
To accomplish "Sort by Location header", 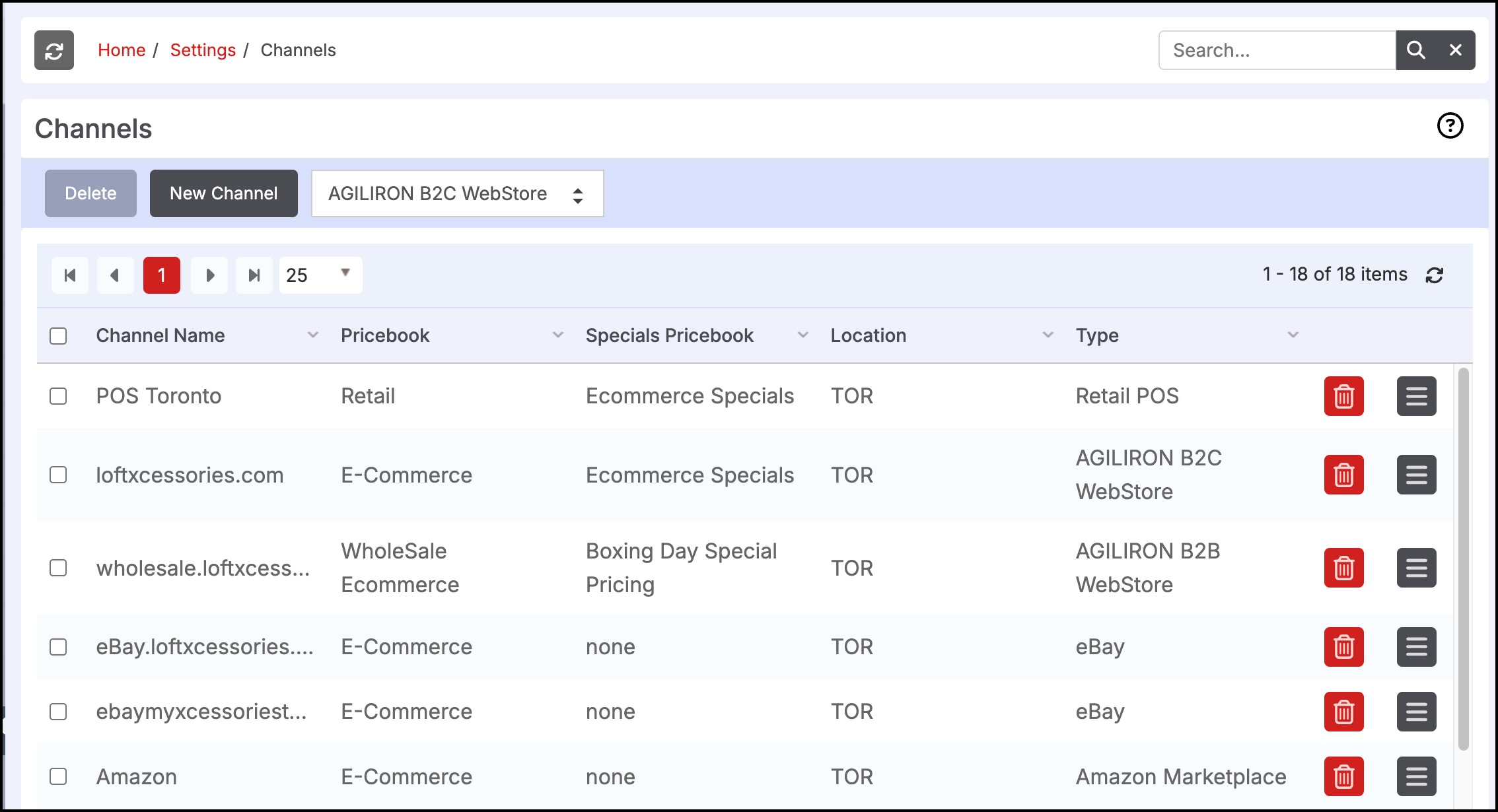I will coord(869,335).
